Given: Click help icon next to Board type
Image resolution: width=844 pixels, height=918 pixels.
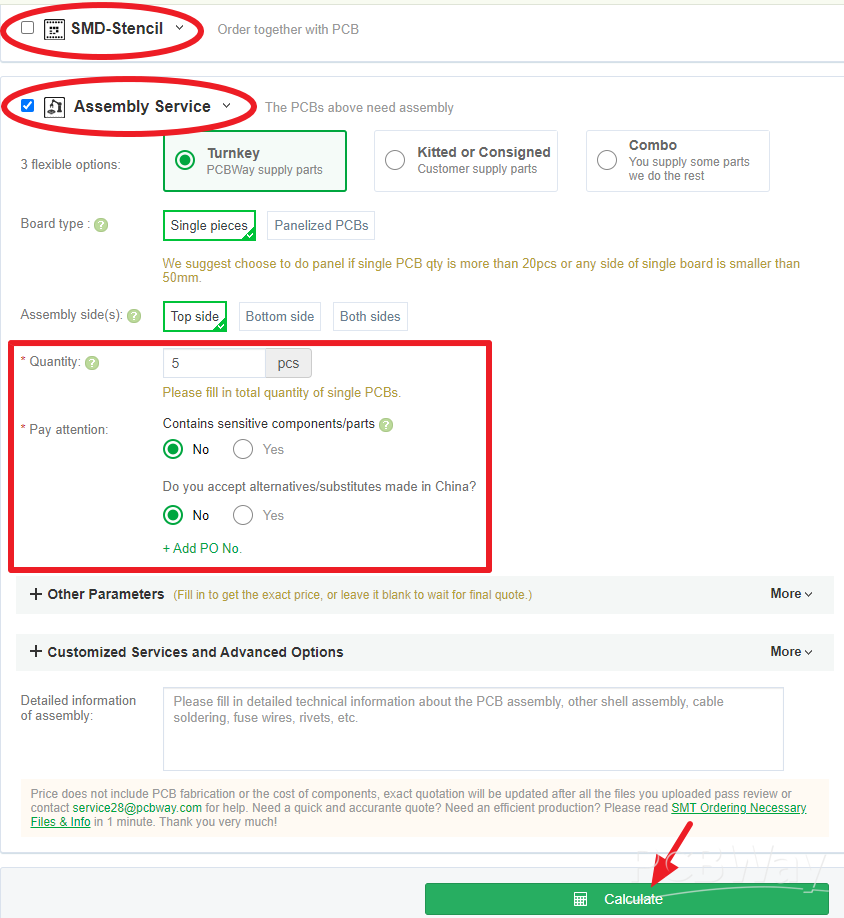Looking at the screenshot, I should (x=100, y=225).
